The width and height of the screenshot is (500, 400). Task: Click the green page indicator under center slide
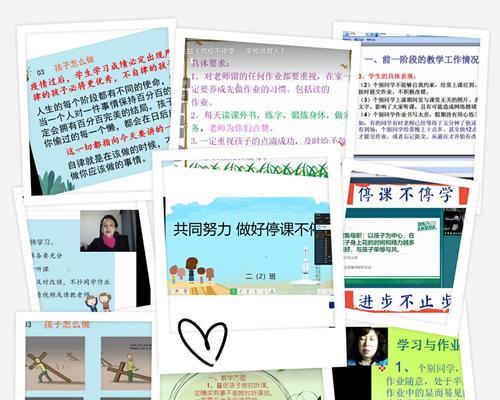(234, 292)
